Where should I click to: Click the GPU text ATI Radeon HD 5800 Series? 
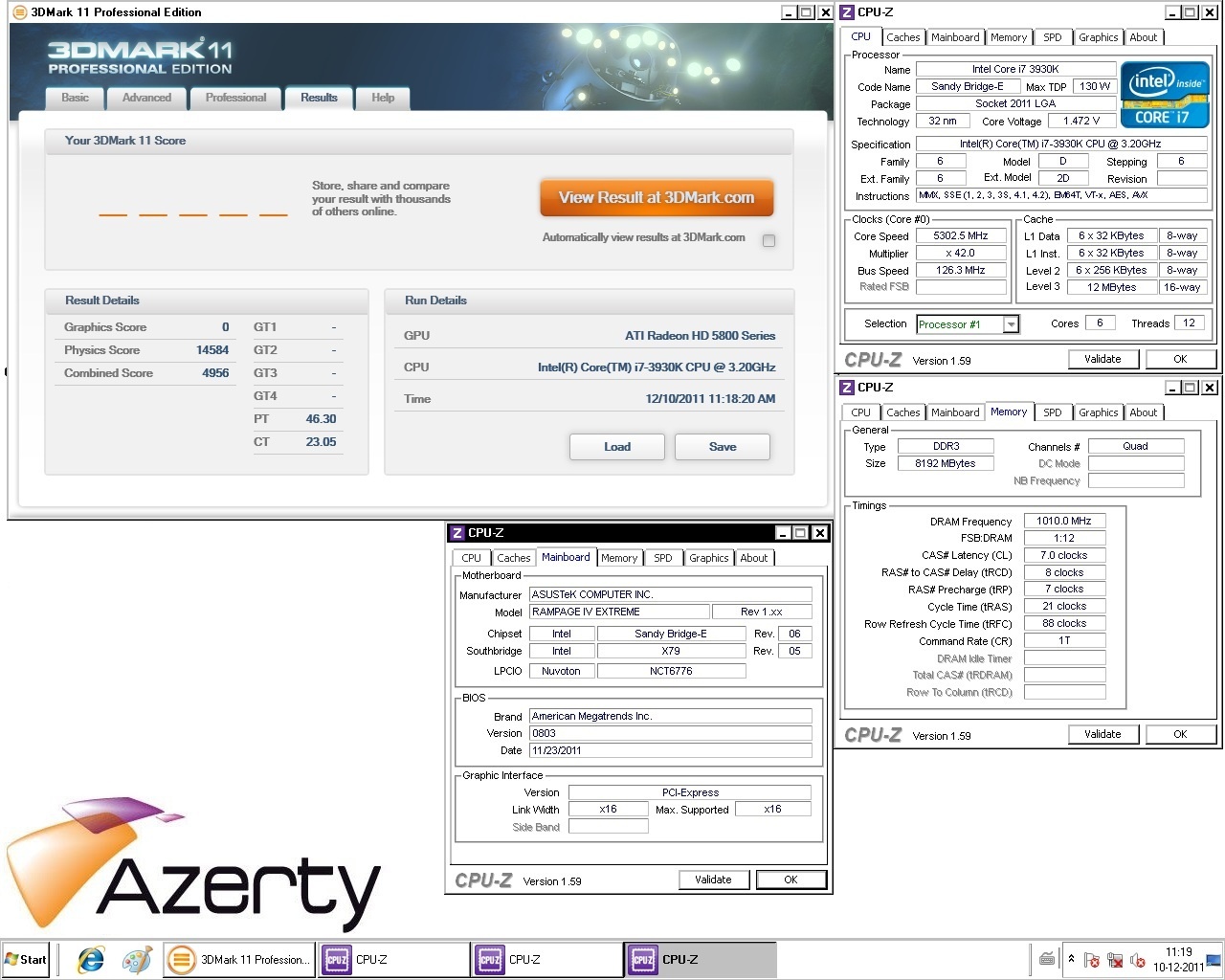(701, 336)
